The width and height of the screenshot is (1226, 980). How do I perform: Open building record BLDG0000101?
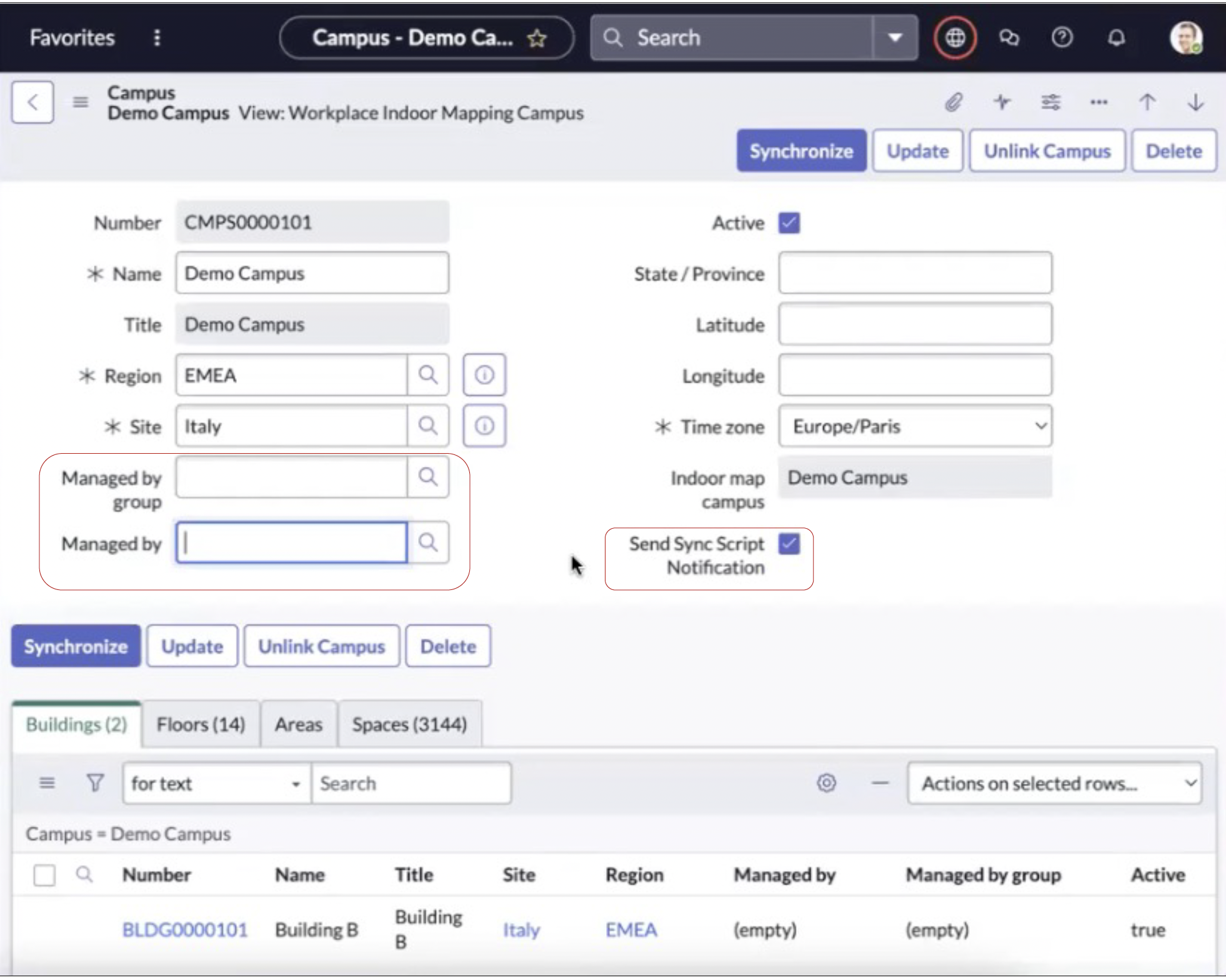click(185, 930)
